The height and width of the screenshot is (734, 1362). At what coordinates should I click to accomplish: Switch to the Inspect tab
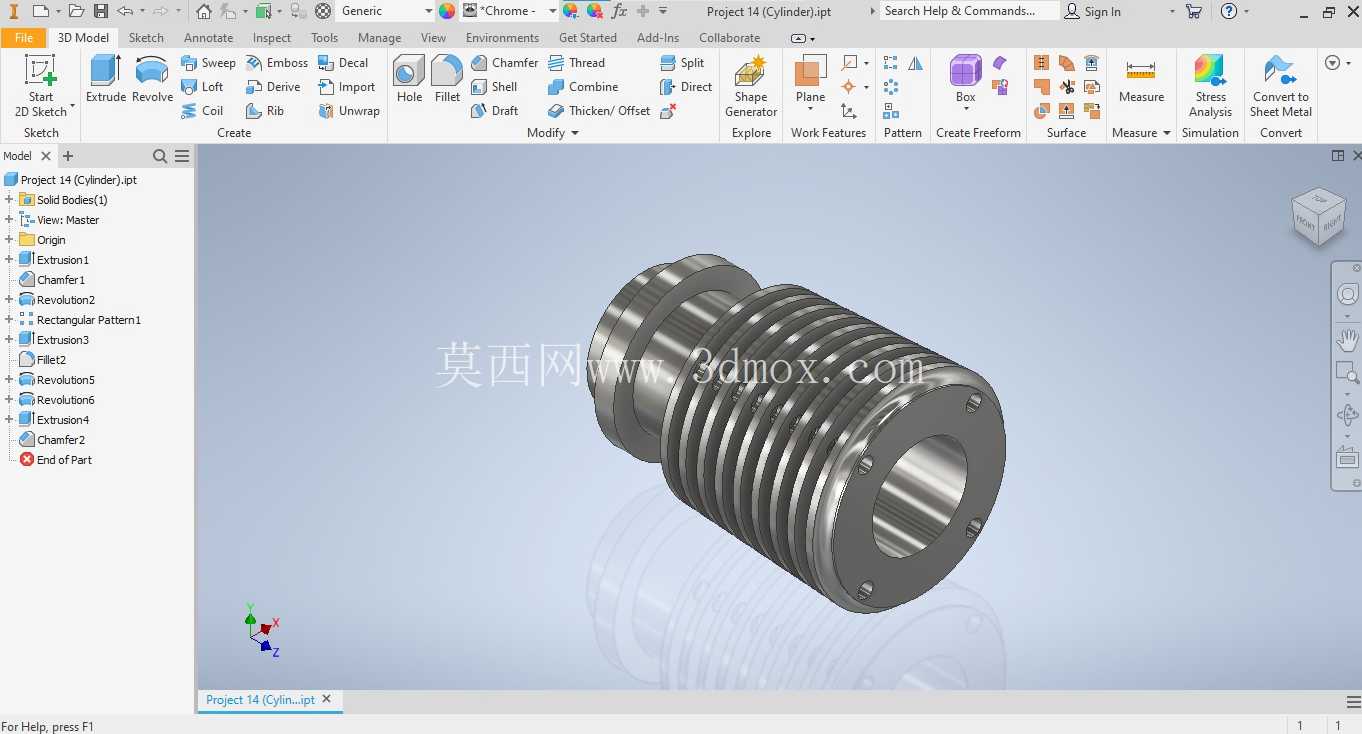coord(272,38)
